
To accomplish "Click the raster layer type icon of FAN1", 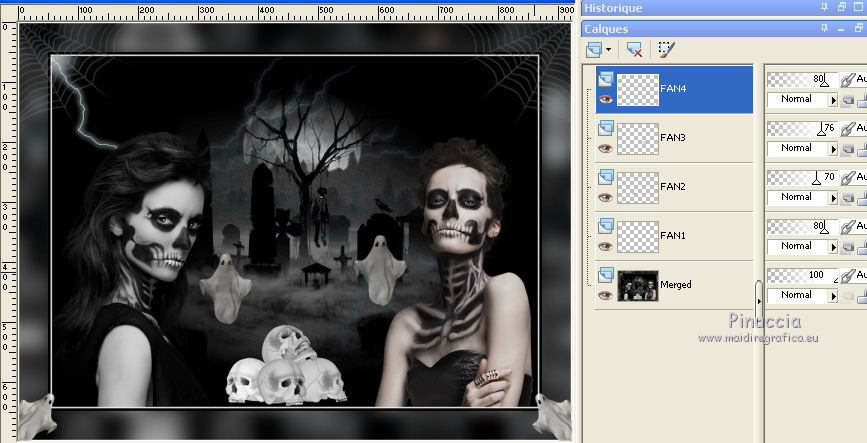I will (x=605, y=226).
